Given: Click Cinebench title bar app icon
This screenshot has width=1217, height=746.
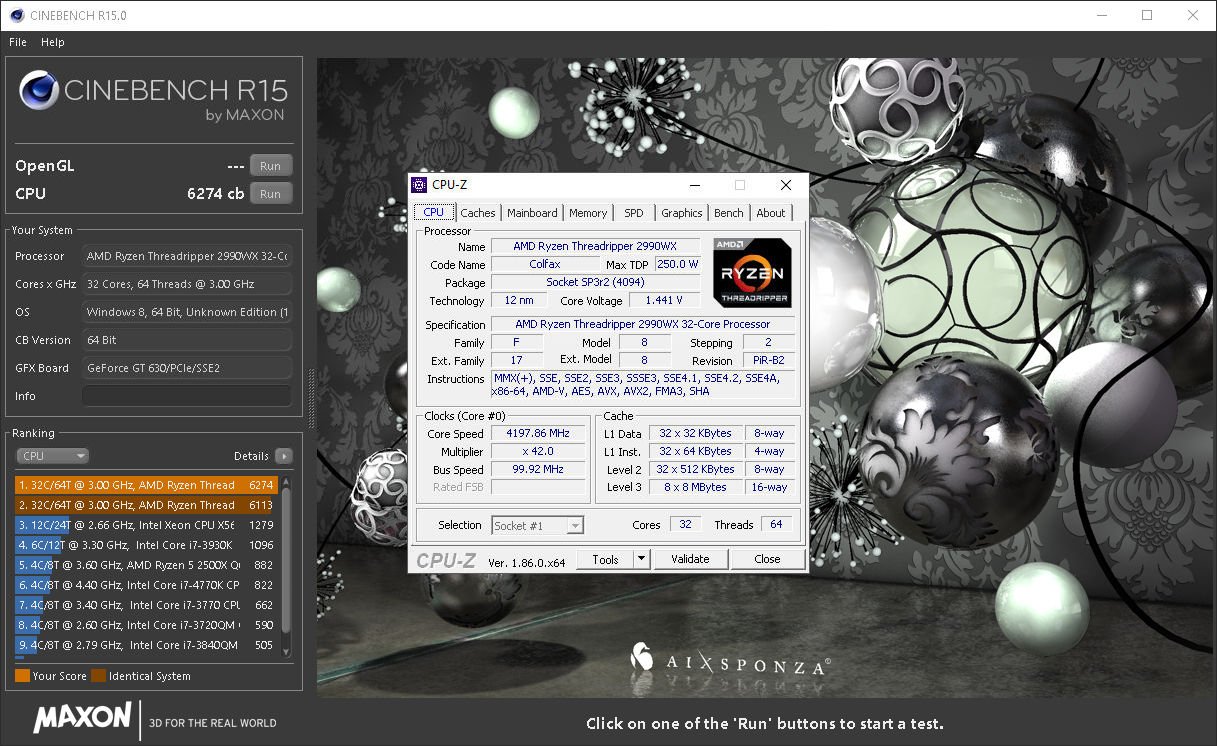Looking at the screenshot, I should point(15,15).
